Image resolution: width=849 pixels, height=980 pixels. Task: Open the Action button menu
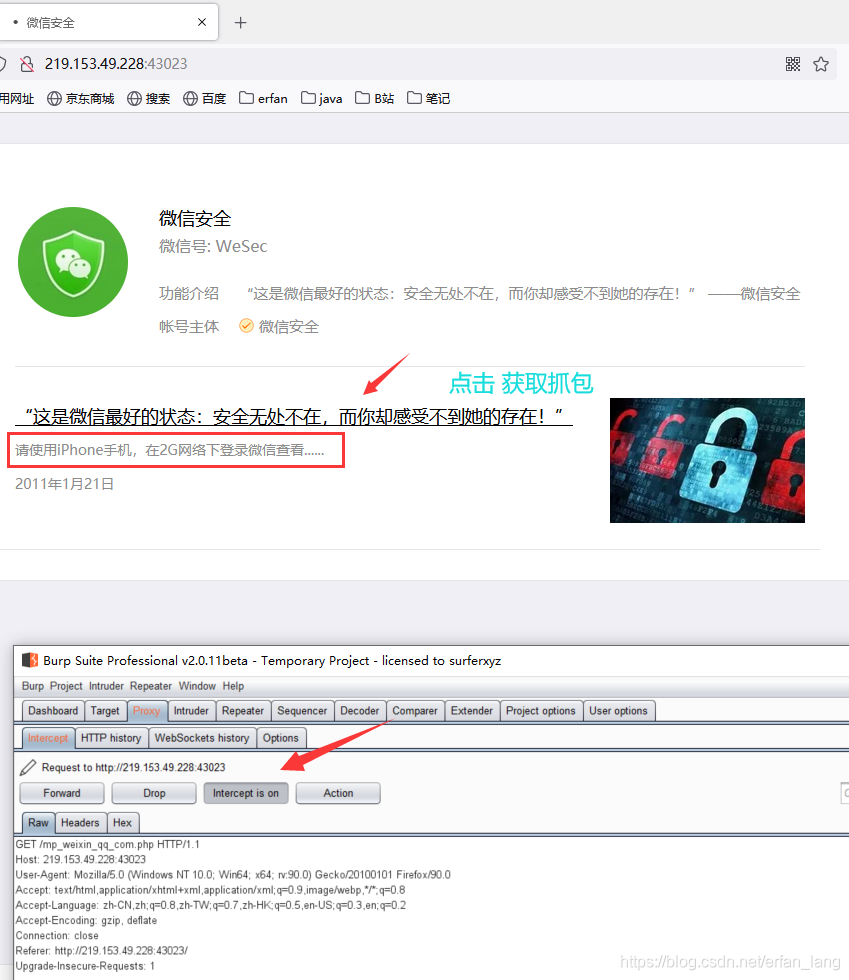click(x=338, y=793)
